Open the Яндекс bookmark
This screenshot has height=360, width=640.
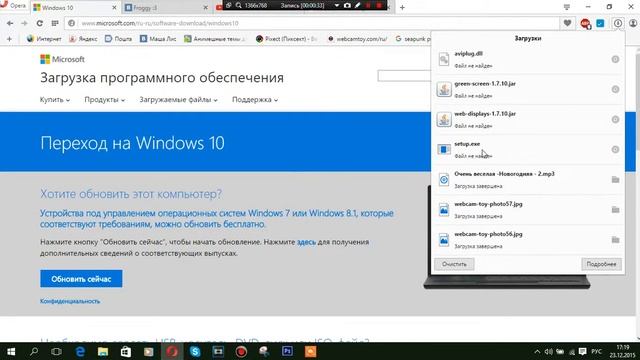pos(83,39)
